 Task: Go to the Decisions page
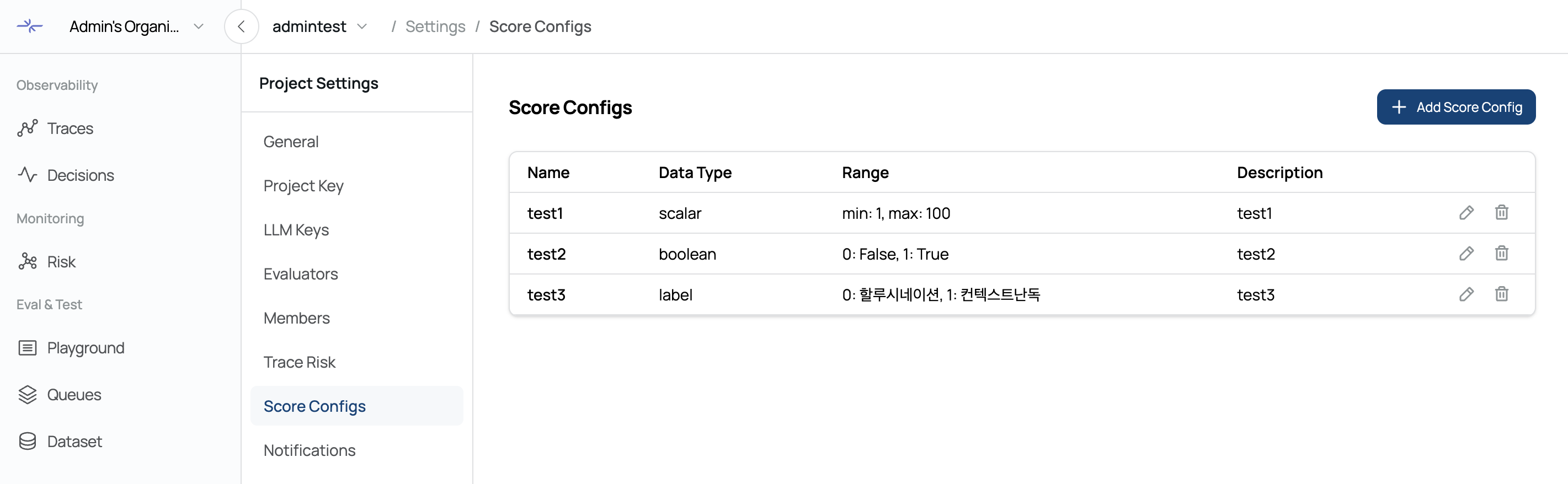(x=81, y=175)
